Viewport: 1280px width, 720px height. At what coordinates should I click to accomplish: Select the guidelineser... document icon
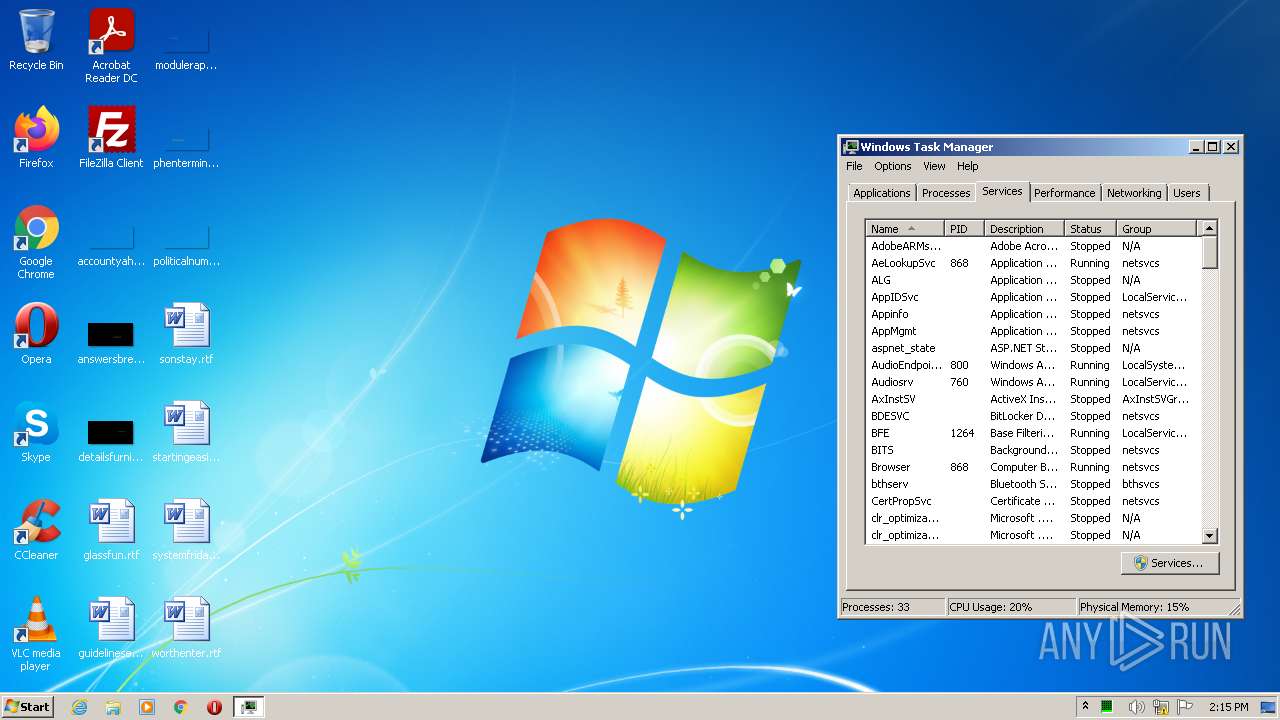click(x=111, y=628)
